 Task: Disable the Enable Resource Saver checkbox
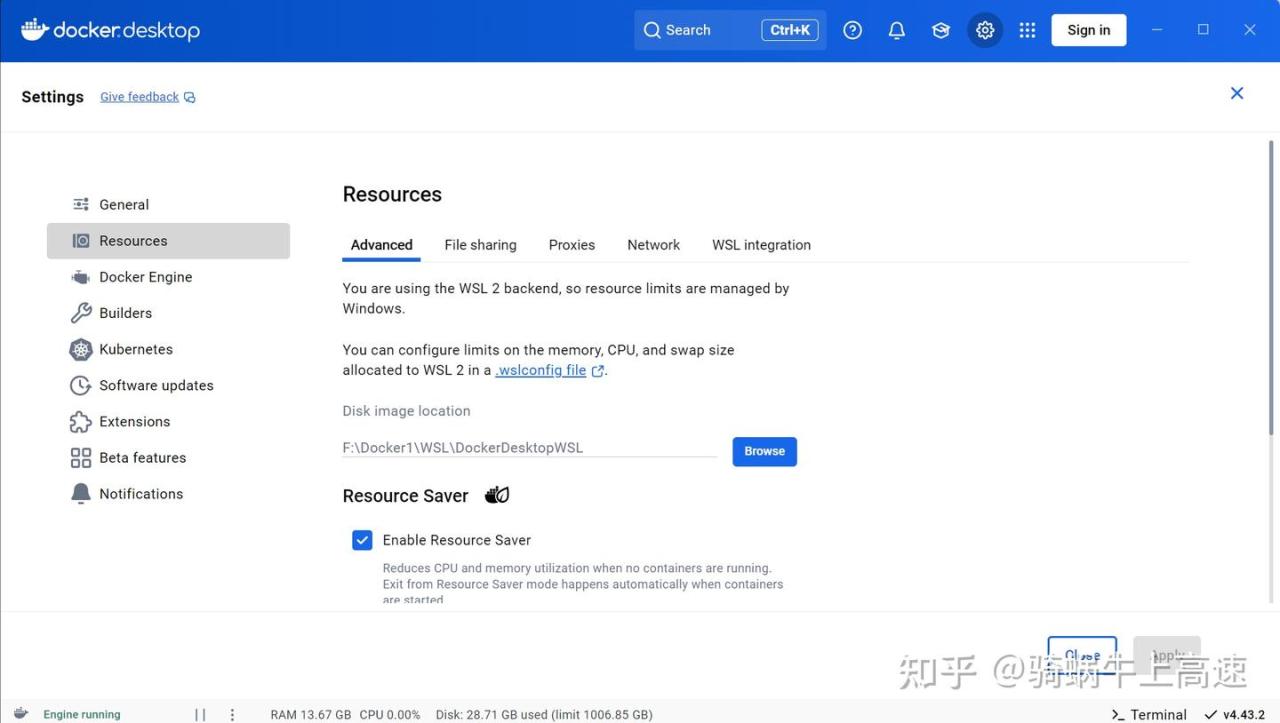coord(362,540)
